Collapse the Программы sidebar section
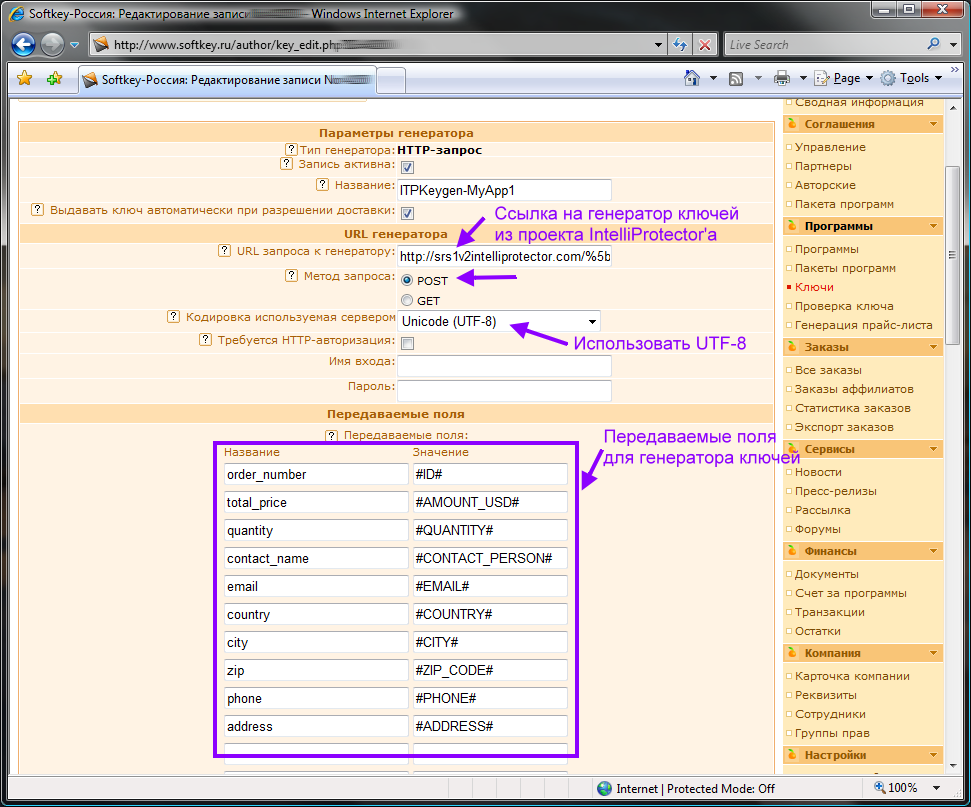This screenshot has height=807, width=971. pos(933,226)
